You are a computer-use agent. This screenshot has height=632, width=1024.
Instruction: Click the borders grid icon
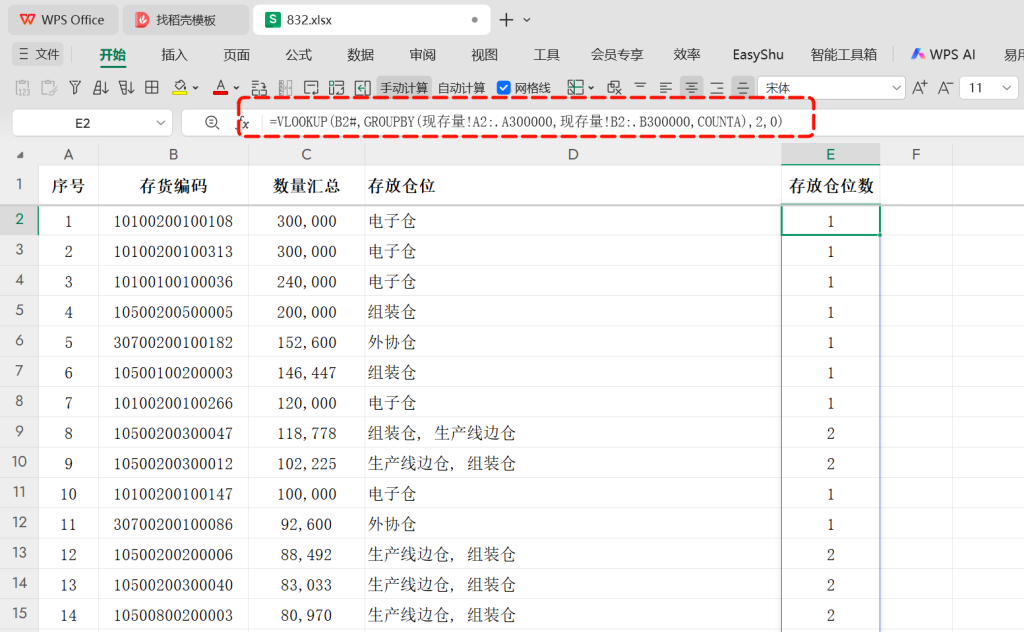point(152,87)
